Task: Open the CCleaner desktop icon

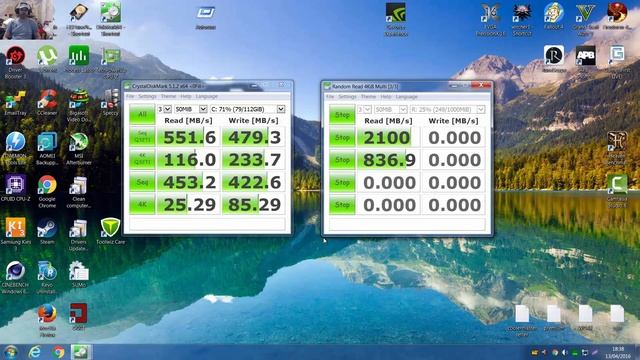Action: (x=47, y=102)
